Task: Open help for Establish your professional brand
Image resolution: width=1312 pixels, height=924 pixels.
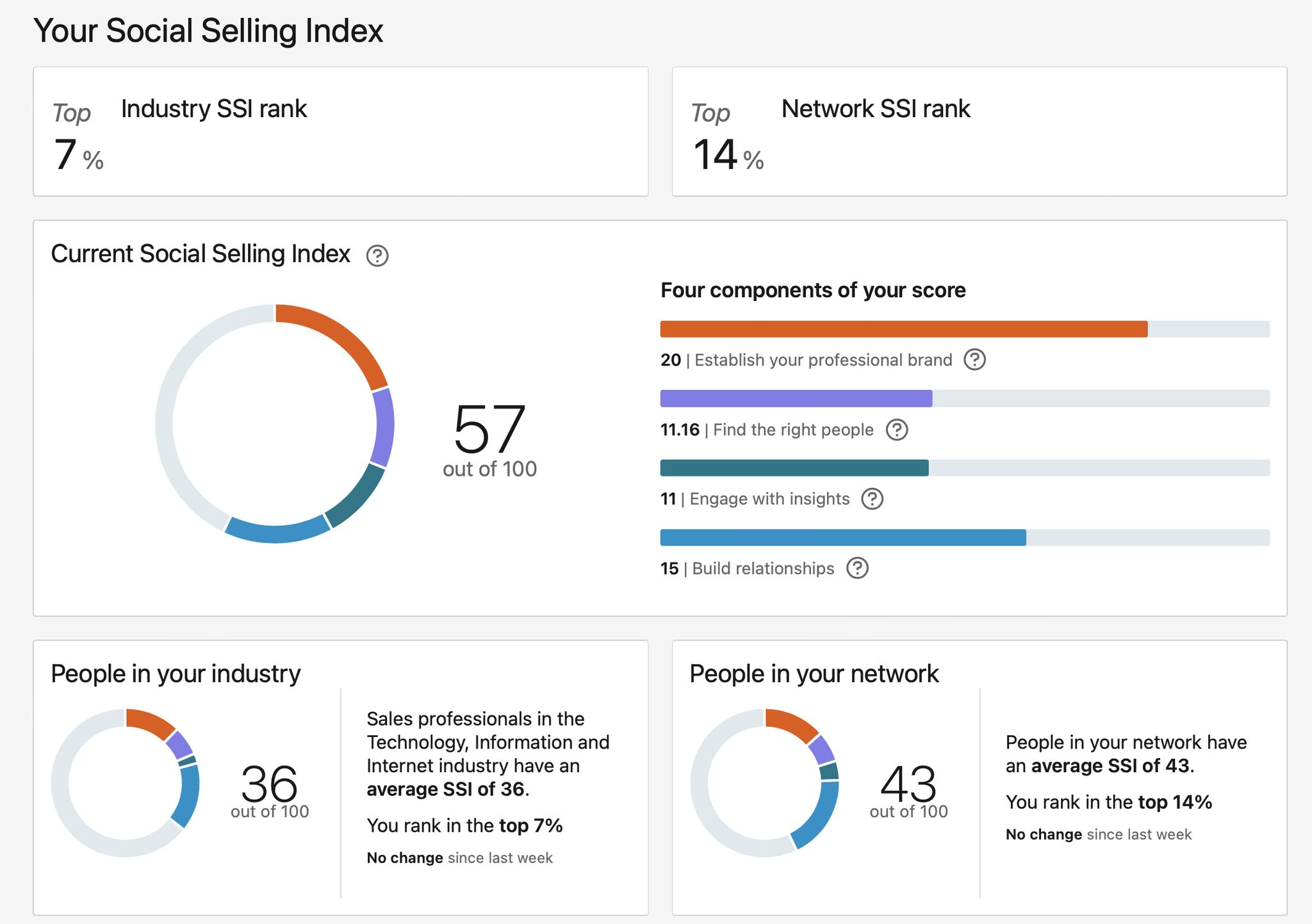Action: 974,361
